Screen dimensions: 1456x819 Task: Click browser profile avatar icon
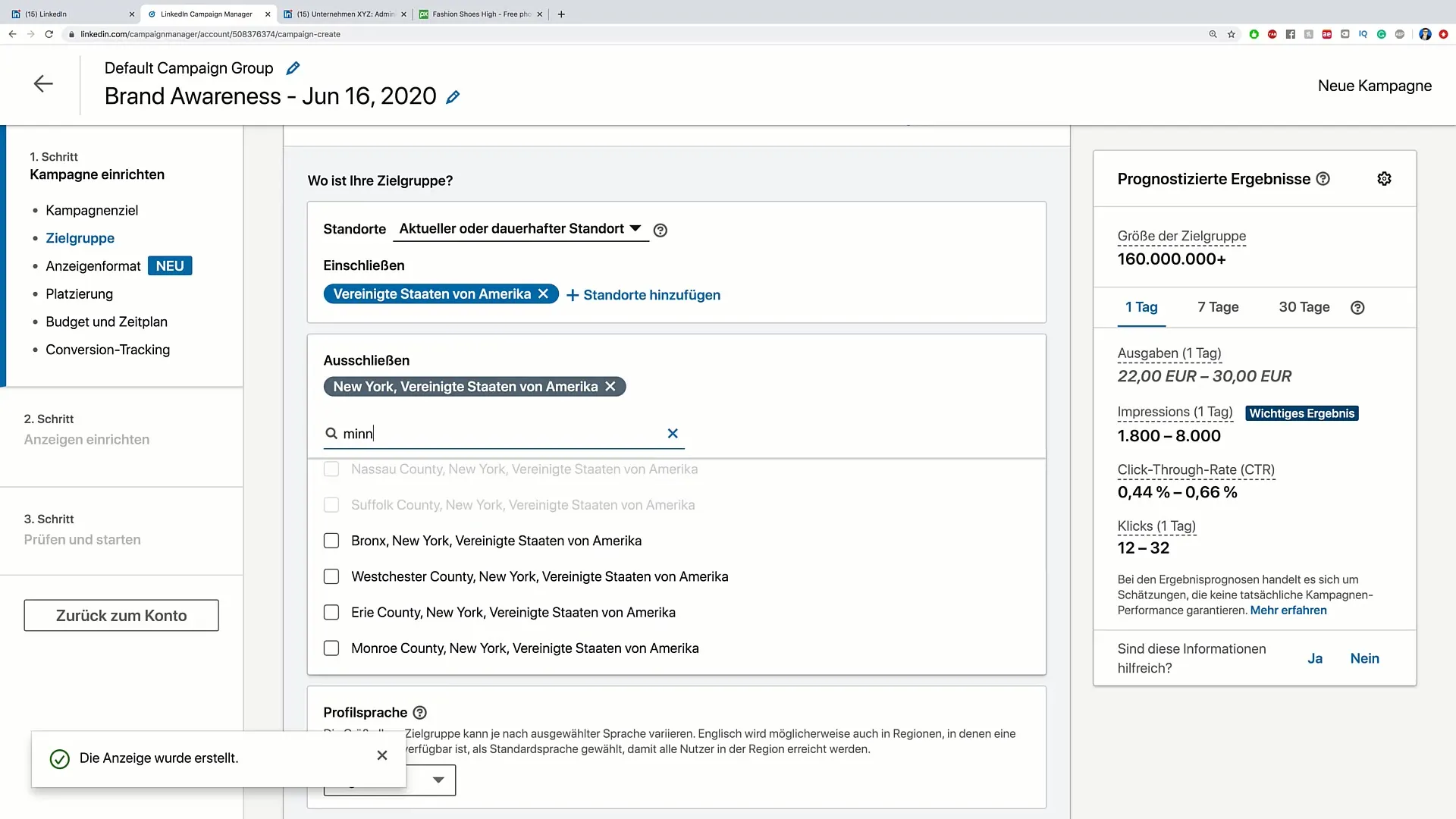(1426, 34)
